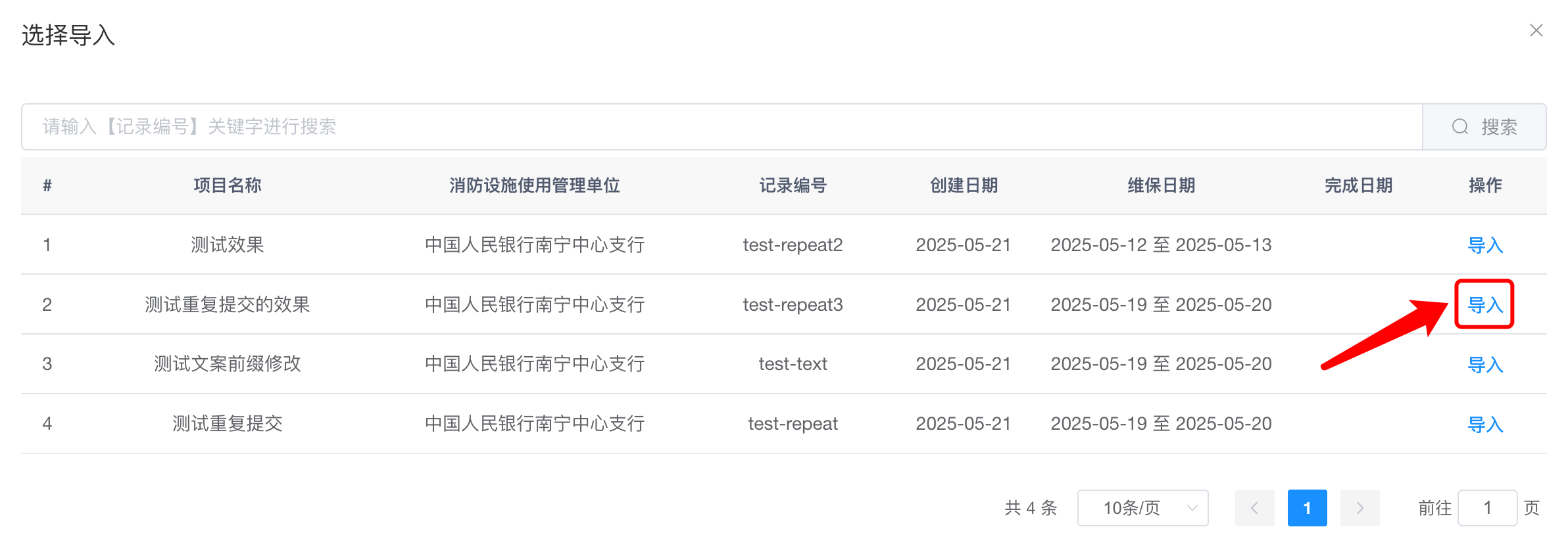Click maintenance date 2025-05-12 至 2025-05-13
This screenshot has width=1568, height=552.
(x=1161, y=245)
